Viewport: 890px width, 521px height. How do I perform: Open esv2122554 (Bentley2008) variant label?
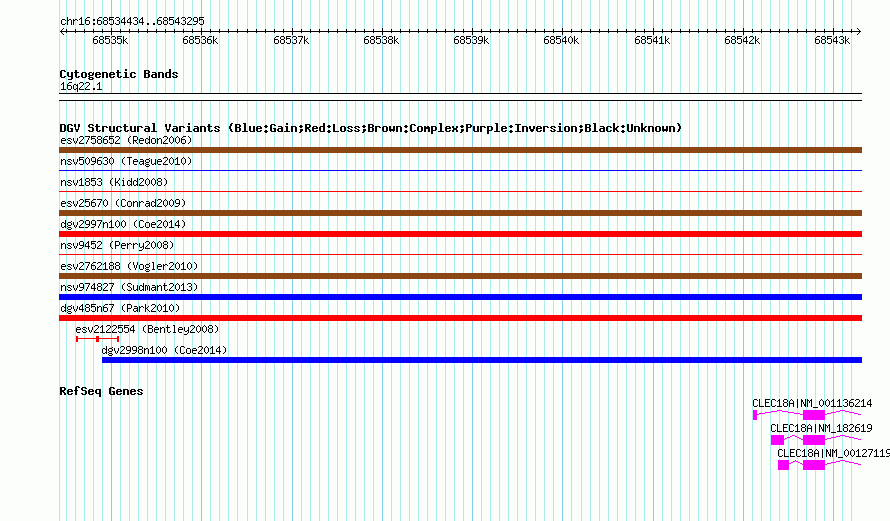(x=147, y=329)
